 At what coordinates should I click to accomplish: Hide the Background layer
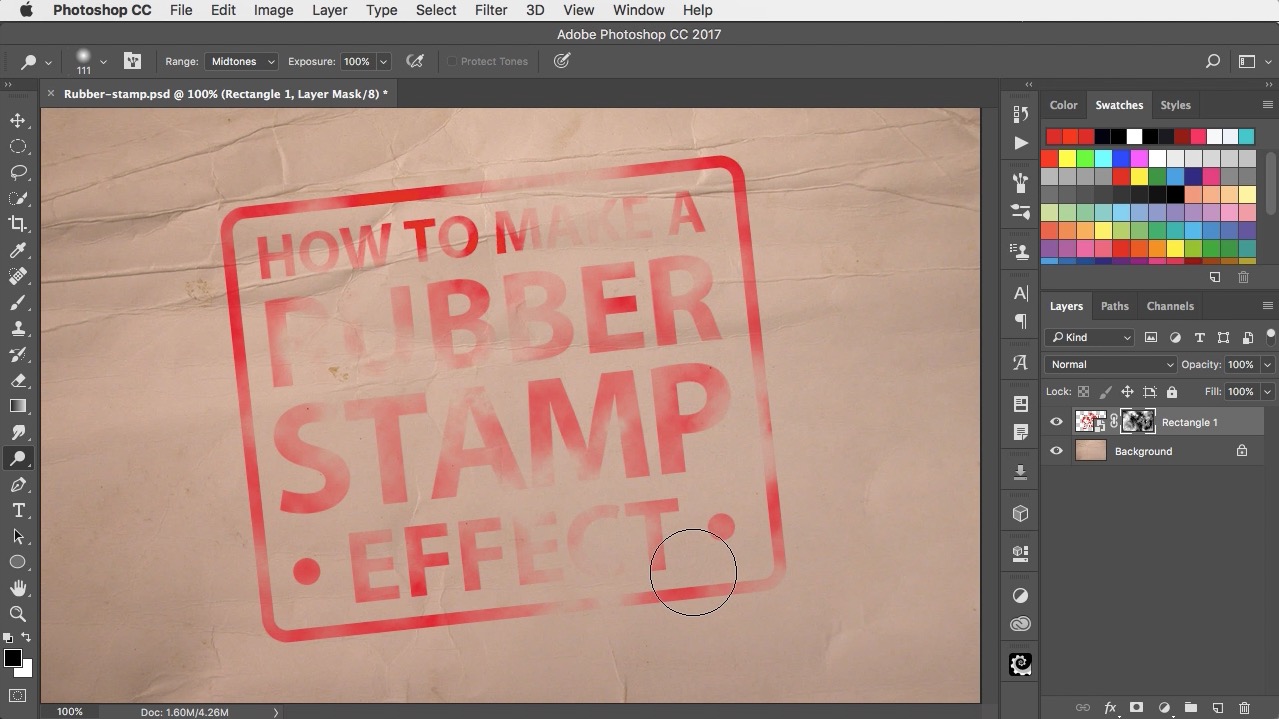(x=1056, y=451)
